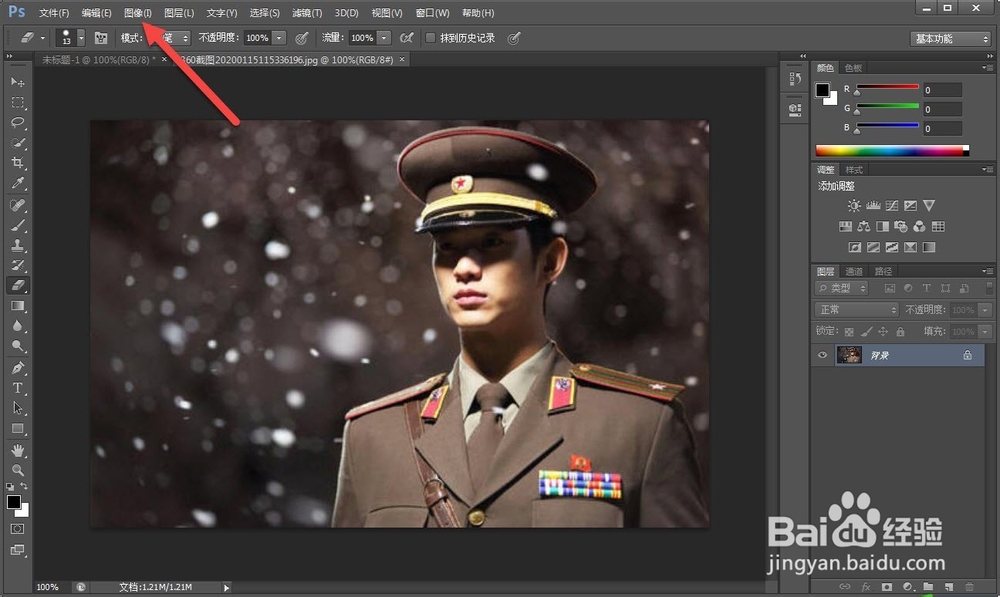Set the foreground color in toolbox
Screen dimensions: 1000x597
pos(13,502)
